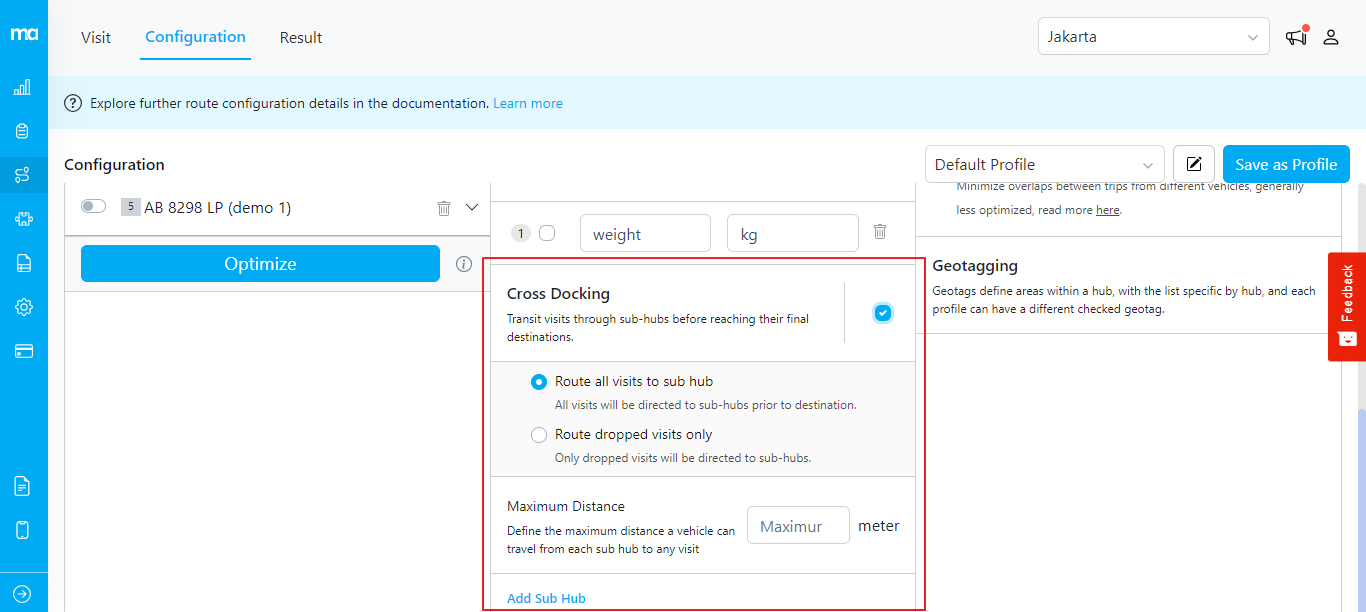The image size is (1366, 612).
Task: Toggle the AB 8298 LP vehicle switch
Action: coord(93,207)
